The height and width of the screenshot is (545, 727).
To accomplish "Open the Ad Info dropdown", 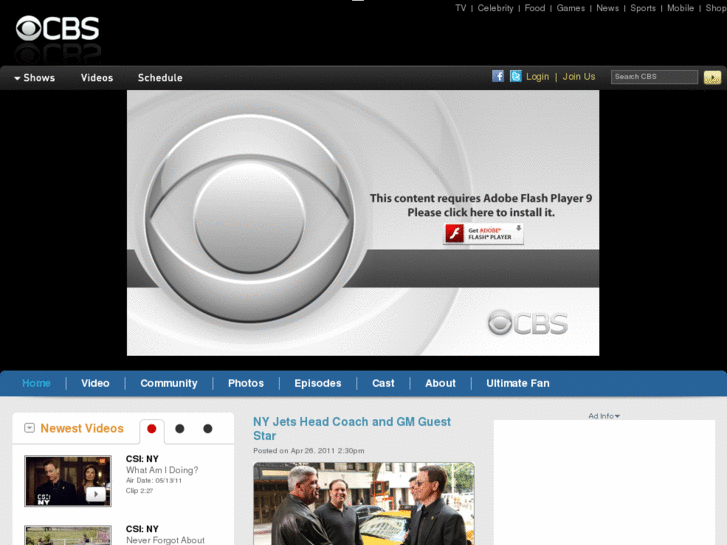I will tap(604, 416).
